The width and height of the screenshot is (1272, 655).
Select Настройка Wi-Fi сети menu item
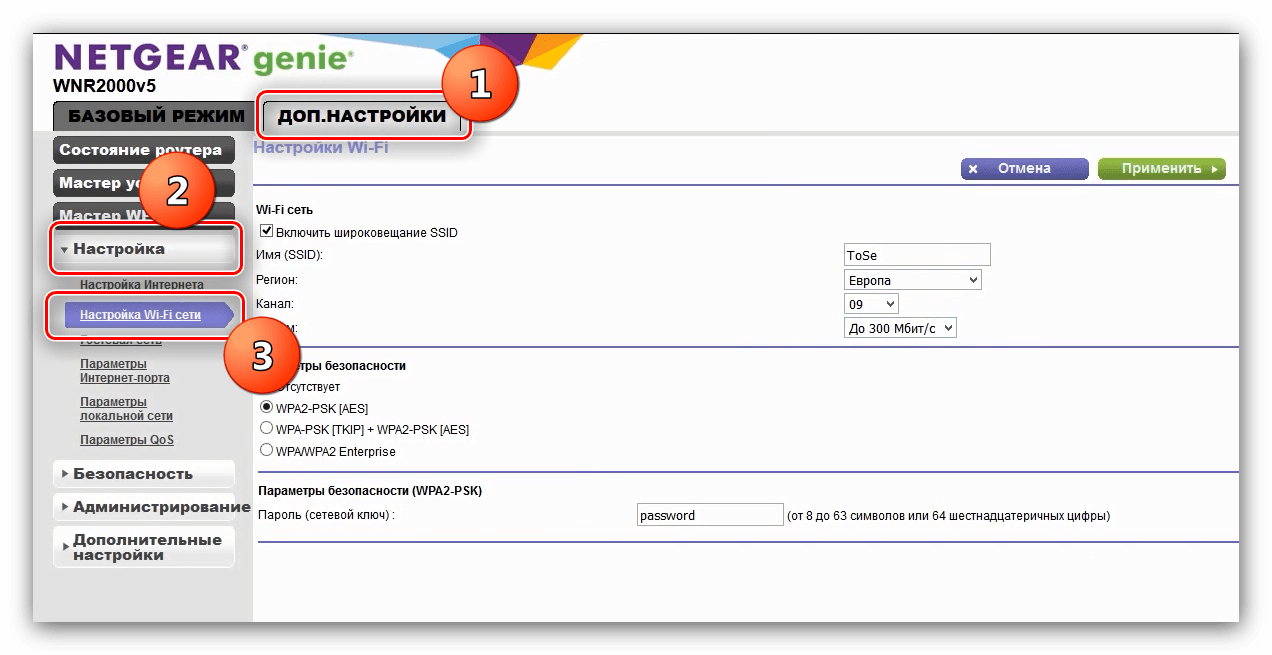click(140, 315)
